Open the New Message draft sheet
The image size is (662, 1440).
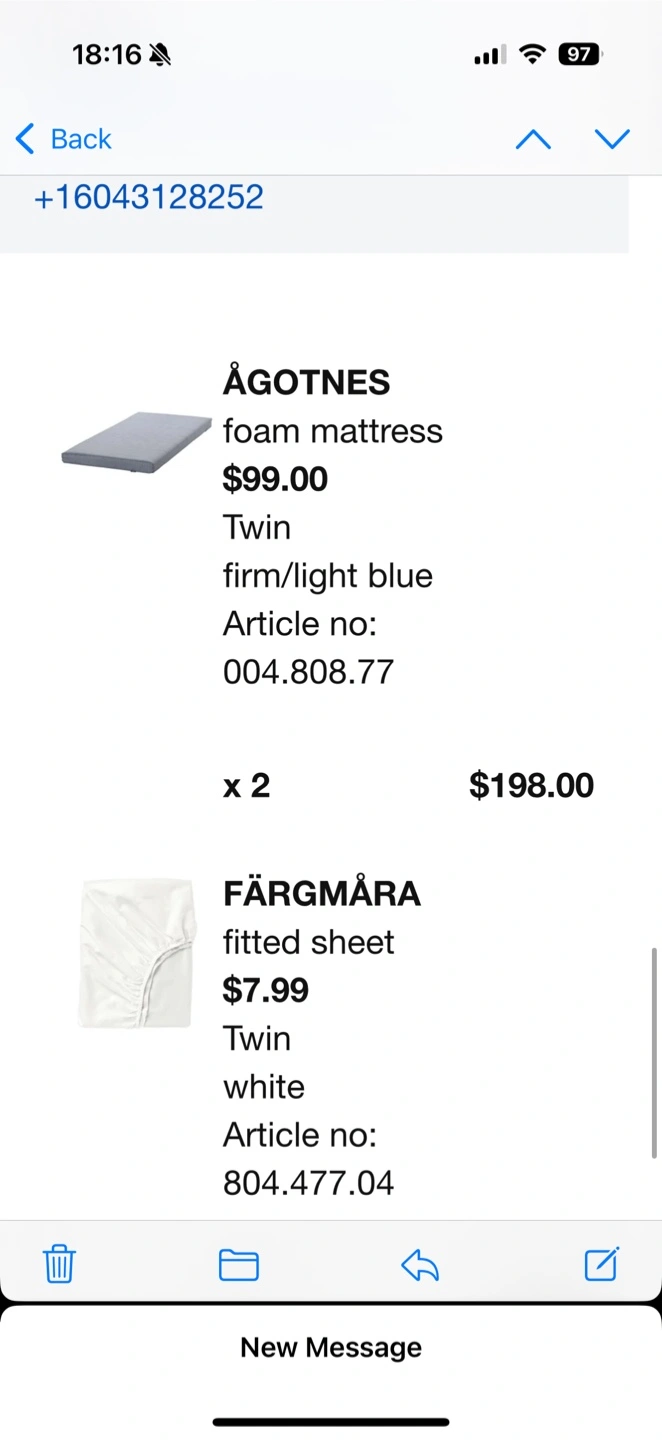(x=331, y=1347)
